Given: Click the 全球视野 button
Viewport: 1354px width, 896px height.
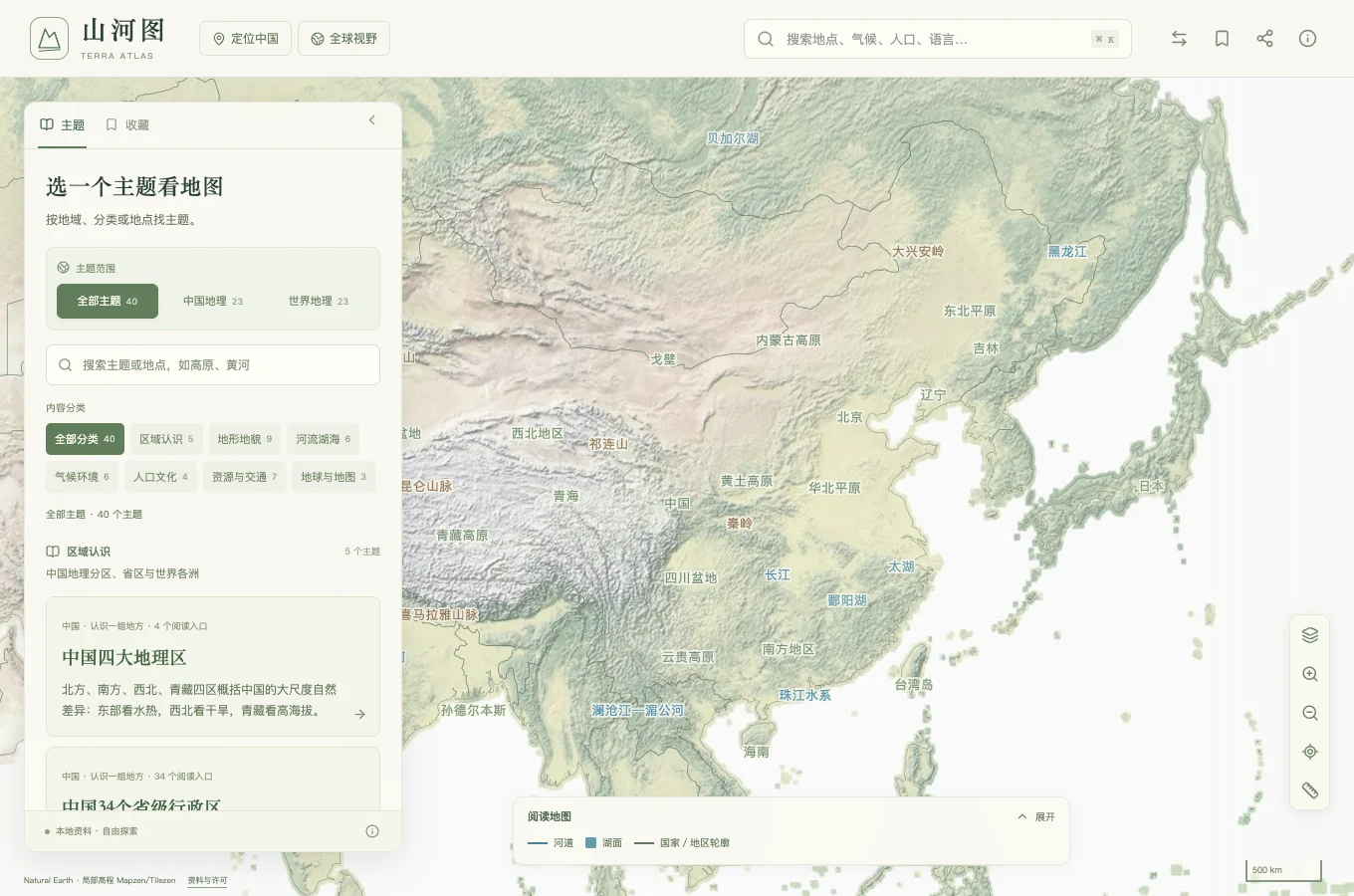Looking at the screenshot, I should [343, 39].
